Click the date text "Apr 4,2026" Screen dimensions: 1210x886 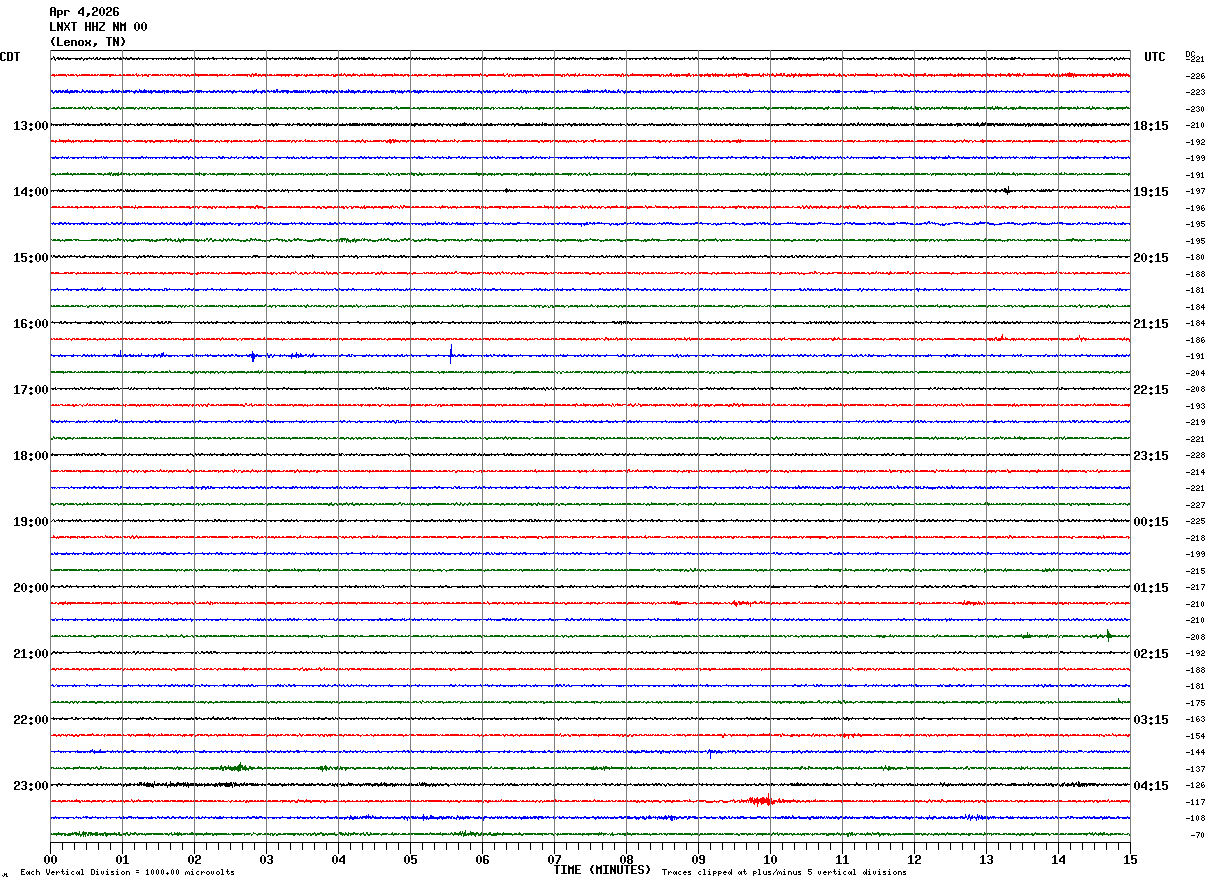tap(84, 12)
